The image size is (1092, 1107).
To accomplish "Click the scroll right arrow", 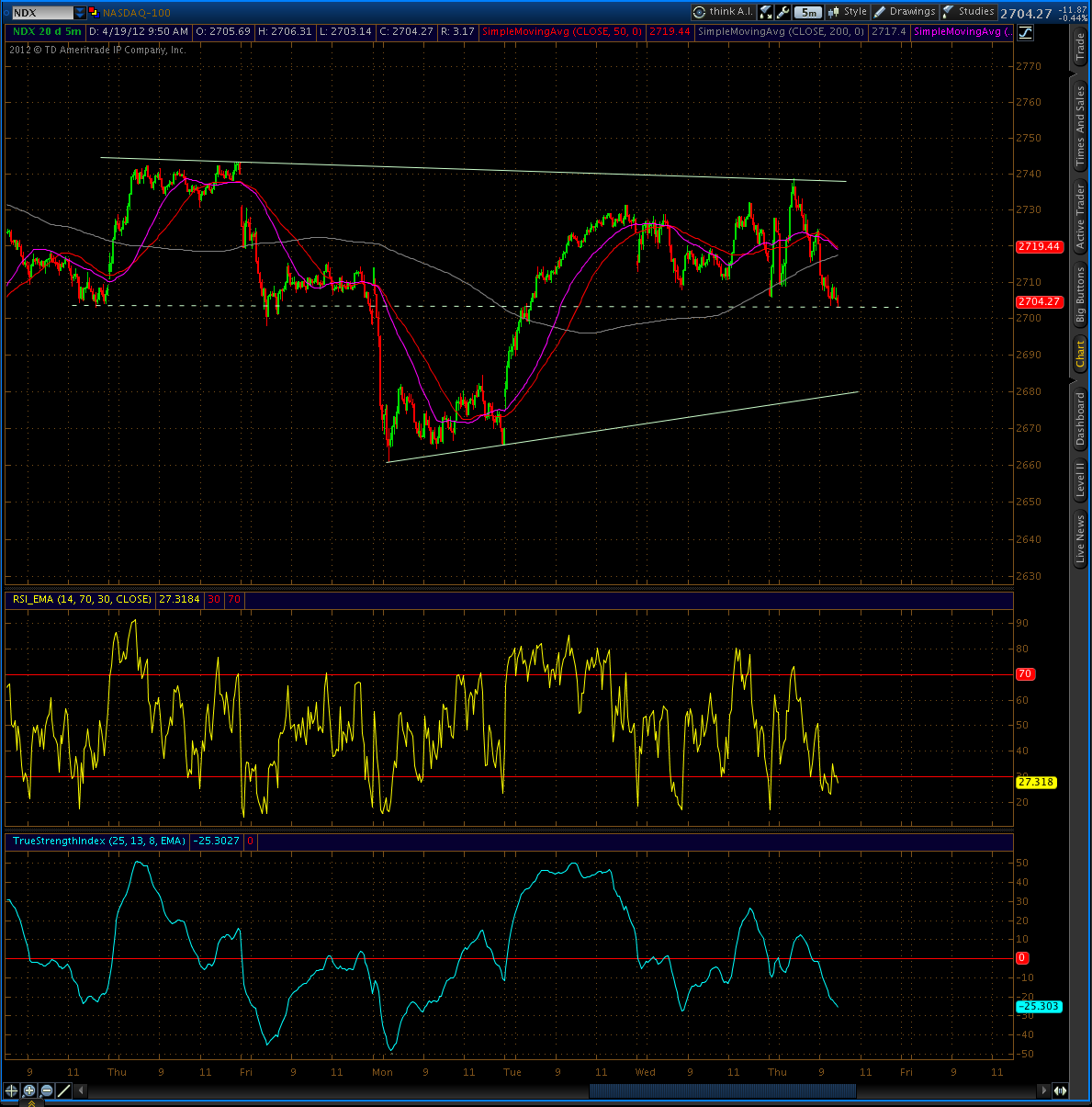I will pyautogui.click(x=1043, y=1090).
